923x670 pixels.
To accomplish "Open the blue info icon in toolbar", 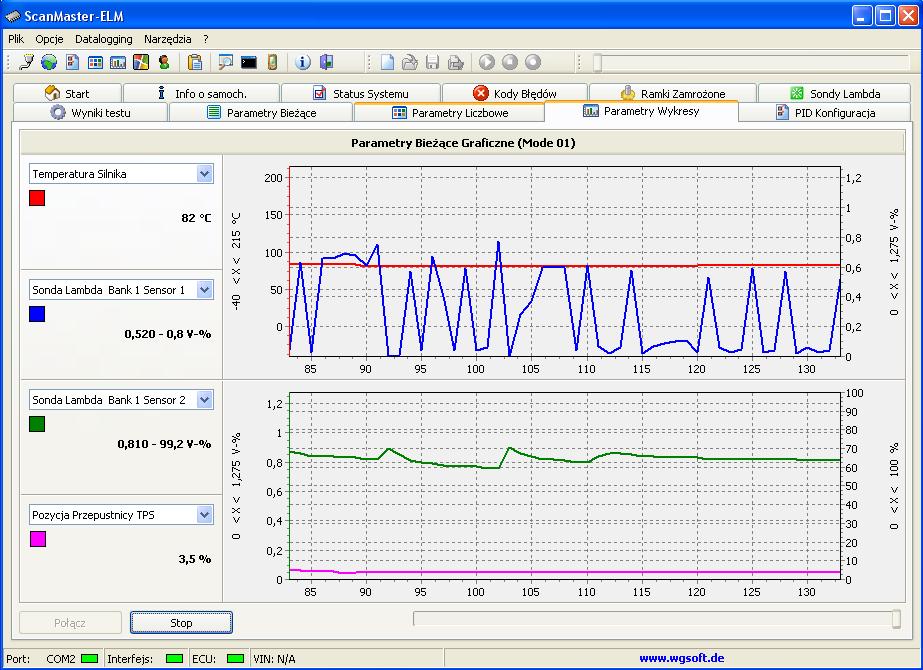I will click(x=303, y=62).
